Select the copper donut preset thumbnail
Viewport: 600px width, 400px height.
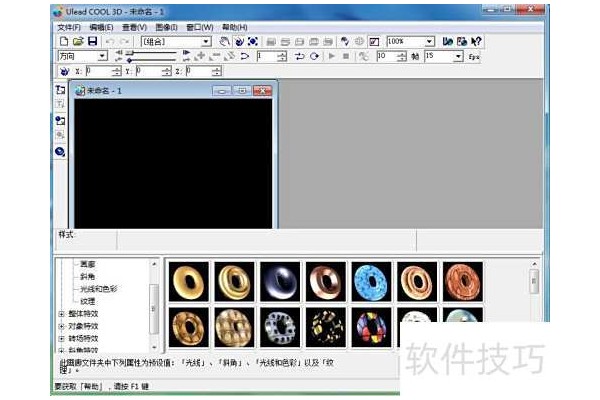click(326, 282)
